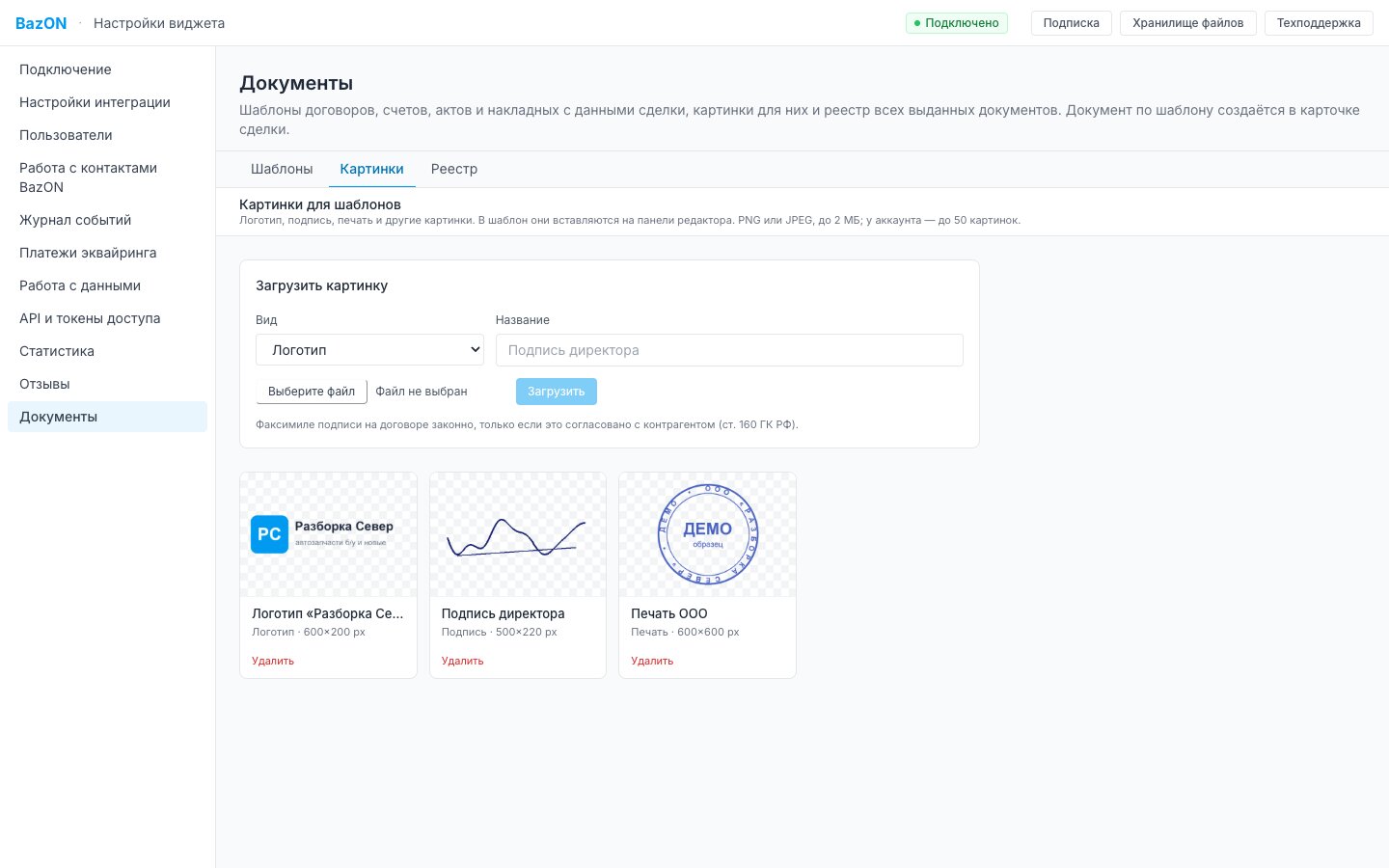Contact Техподдержка
The height and width of the screenshot is (868, 1389).
point(1319,23)
